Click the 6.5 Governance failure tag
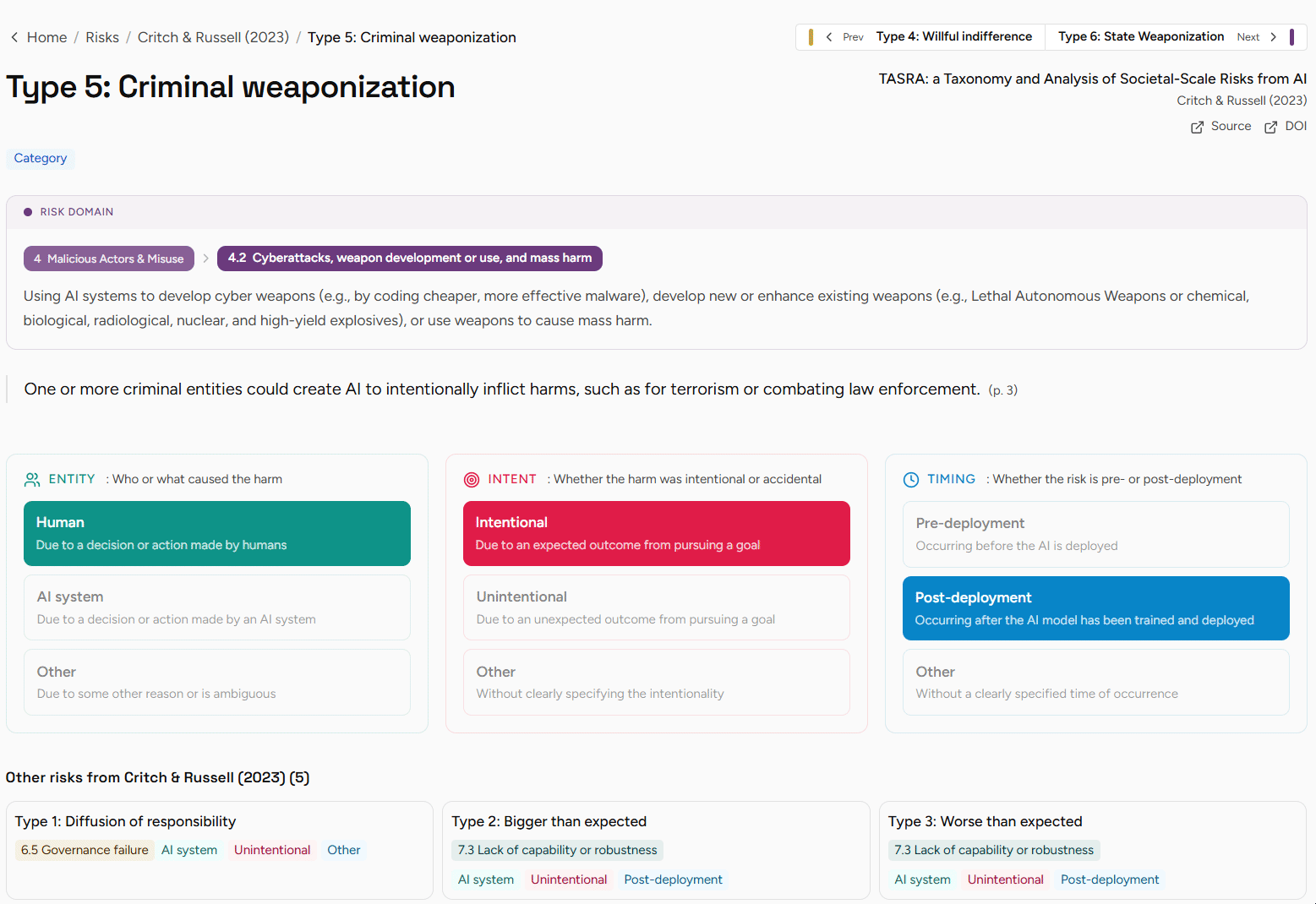The width and height of the screenshot is (1316, 904). pos(85,850)
